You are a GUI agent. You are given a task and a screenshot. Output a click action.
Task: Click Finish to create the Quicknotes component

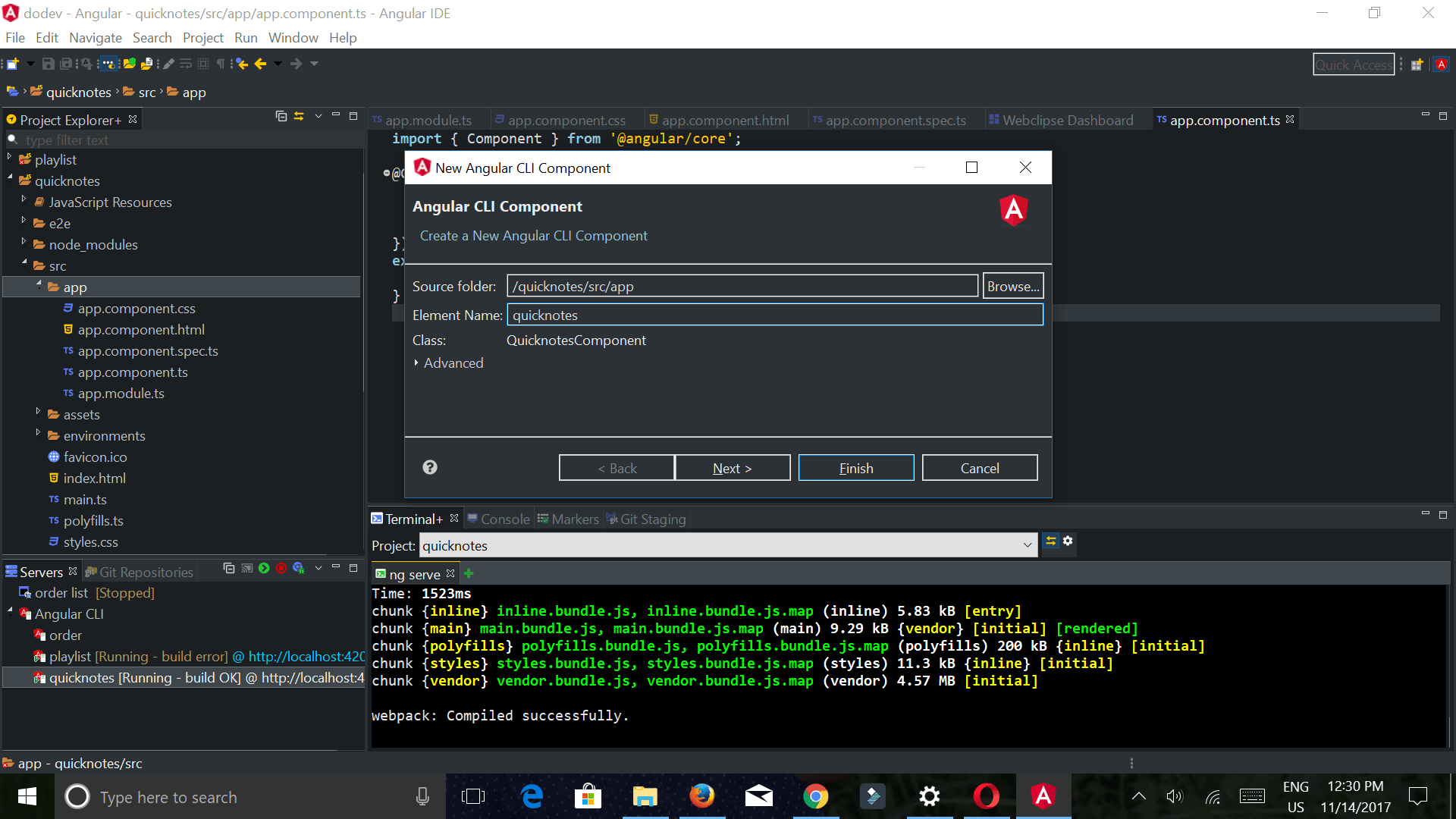[x=855, y=467]
